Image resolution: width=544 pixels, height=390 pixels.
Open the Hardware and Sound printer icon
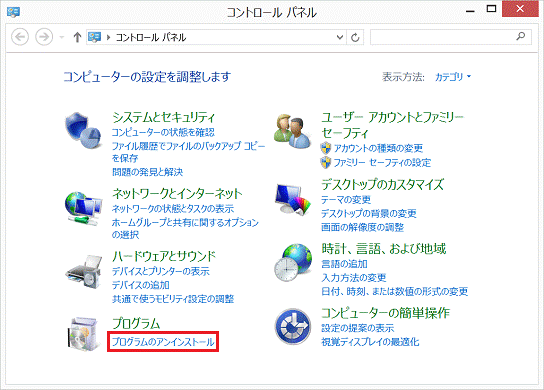84,271
